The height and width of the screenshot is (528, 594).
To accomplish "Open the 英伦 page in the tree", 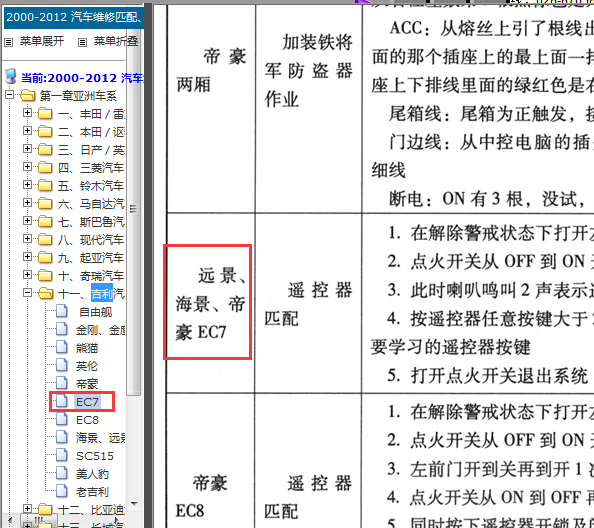I will tap(87, 366).
